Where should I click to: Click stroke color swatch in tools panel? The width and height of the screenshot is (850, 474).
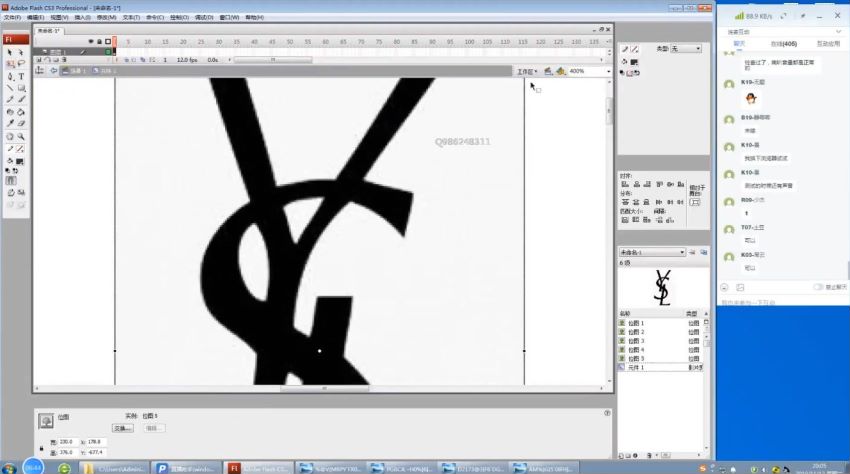tap(20, 149)
